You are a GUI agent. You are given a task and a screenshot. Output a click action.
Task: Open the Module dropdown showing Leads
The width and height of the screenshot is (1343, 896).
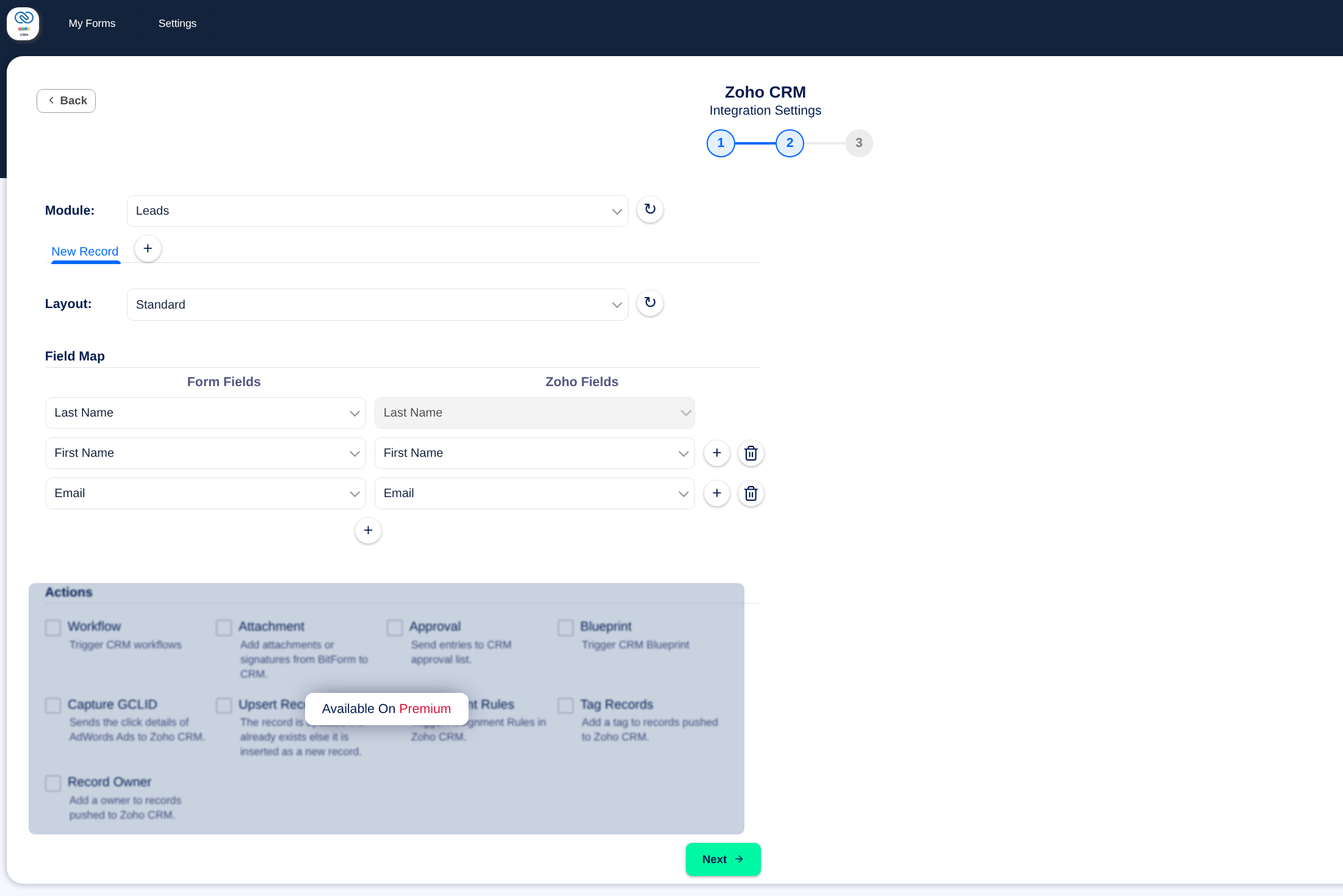pyautogui.click(x=377, y=211)
